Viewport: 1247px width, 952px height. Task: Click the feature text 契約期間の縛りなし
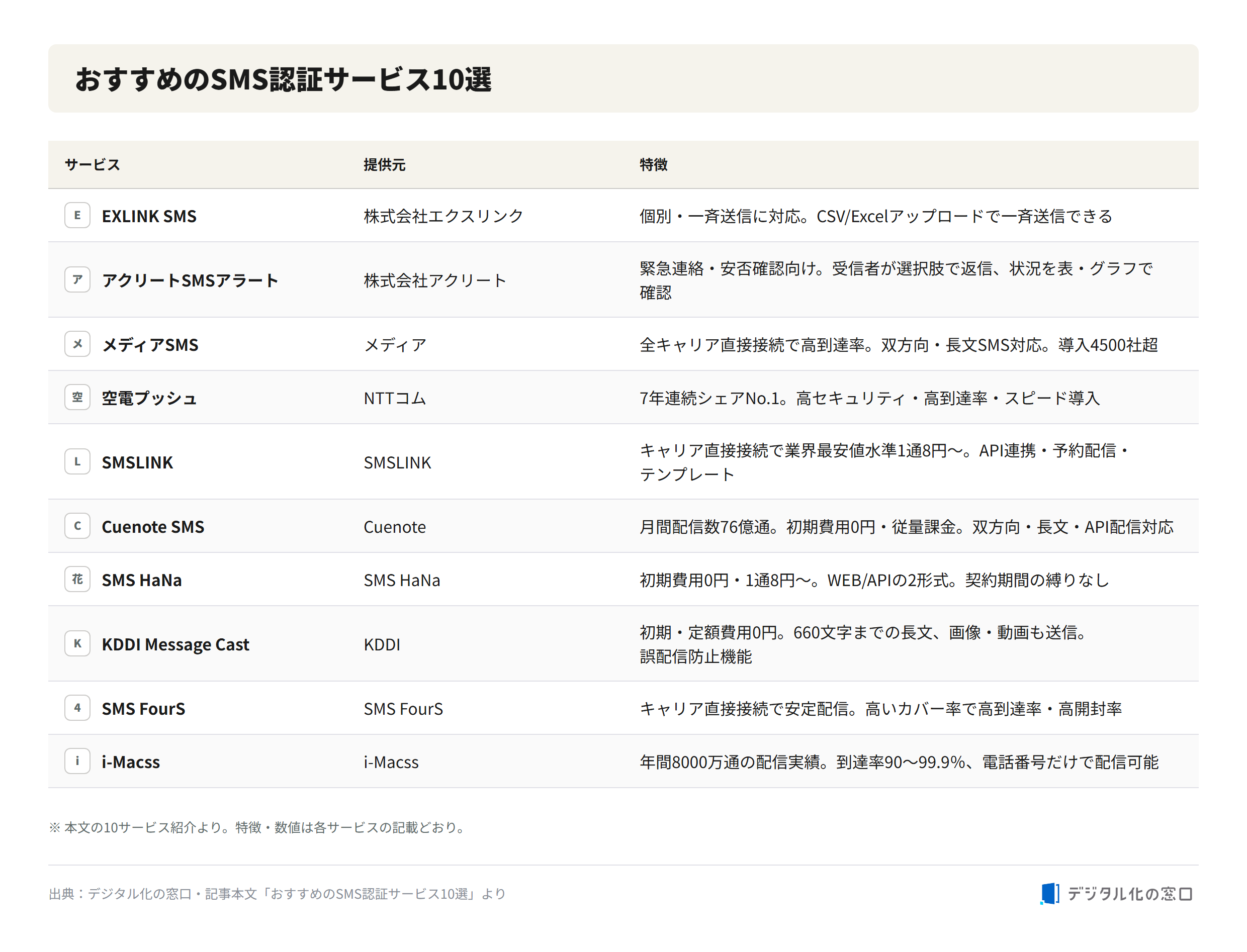click(x=1037, y=580)
